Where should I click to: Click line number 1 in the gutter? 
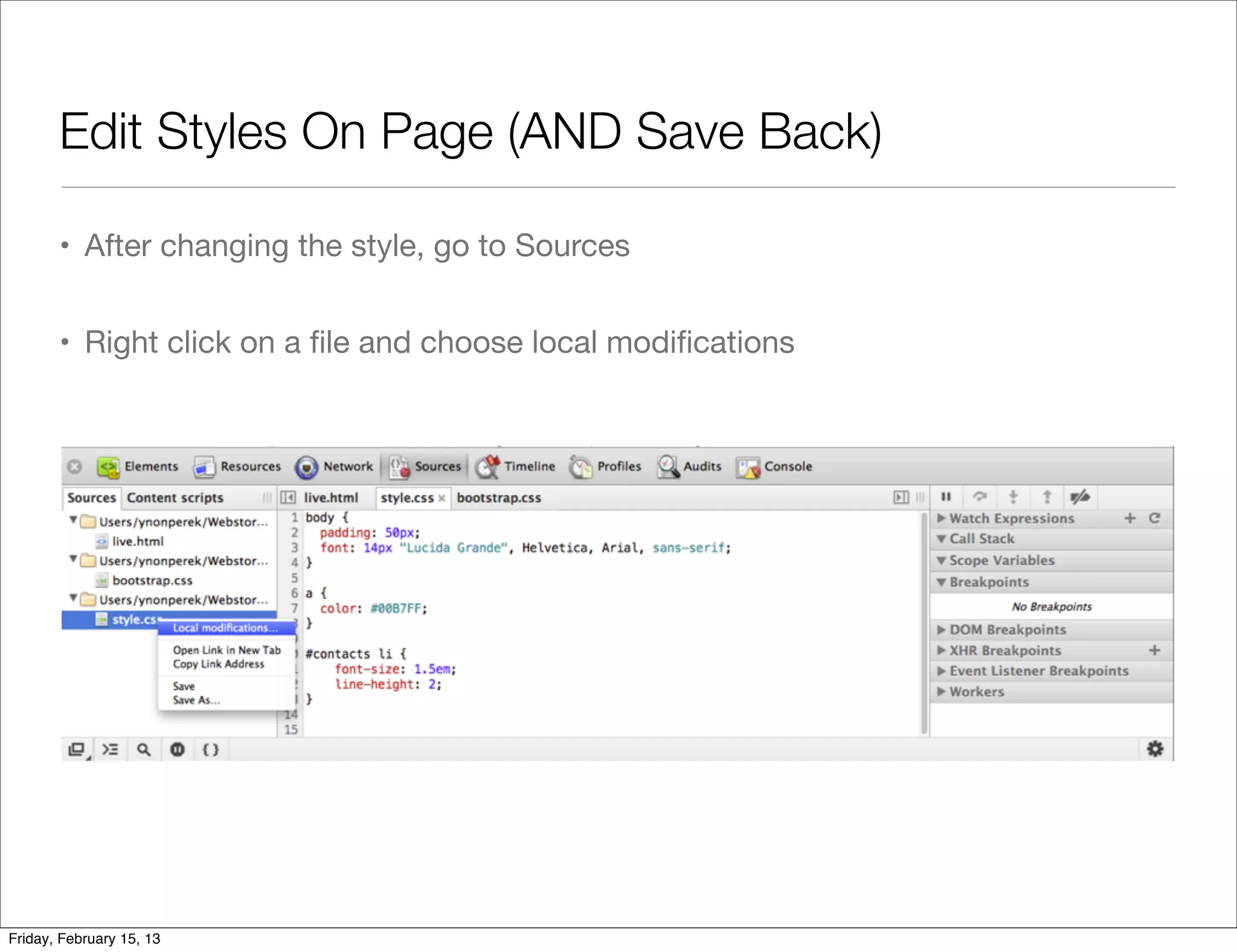[x=294, y=518]
